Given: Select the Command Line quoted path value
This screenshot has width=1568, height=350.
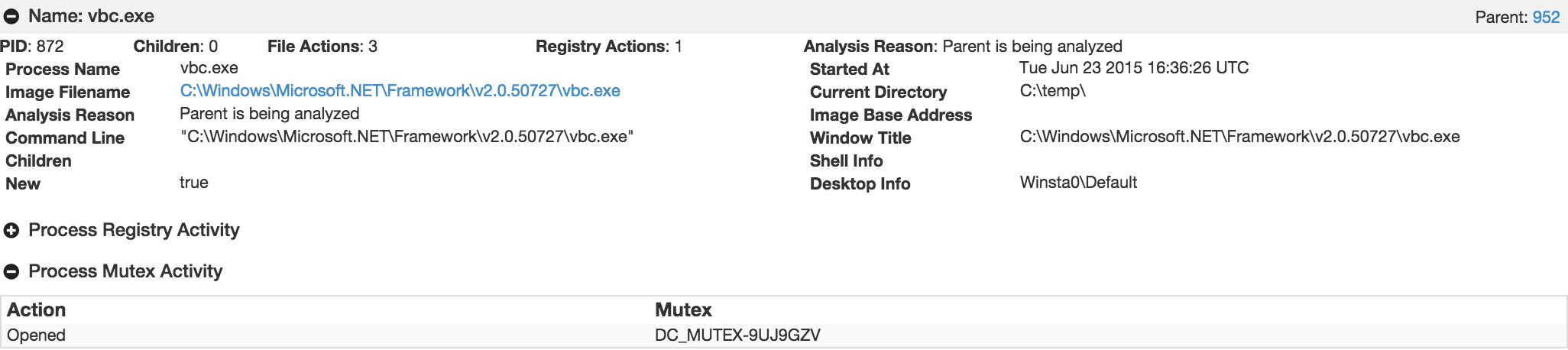Looking at the screenshot, I should tap(407, 137).
